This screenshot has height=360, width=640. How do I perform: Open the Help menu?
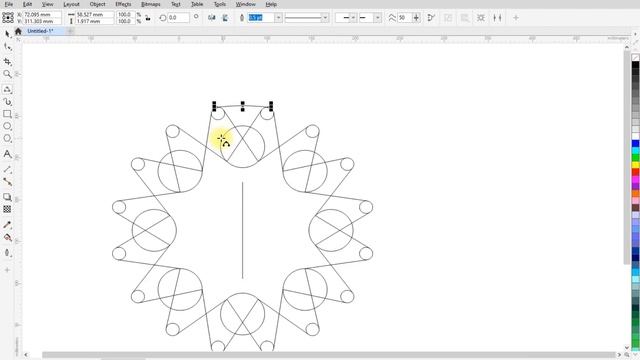(x=271, y=4)
